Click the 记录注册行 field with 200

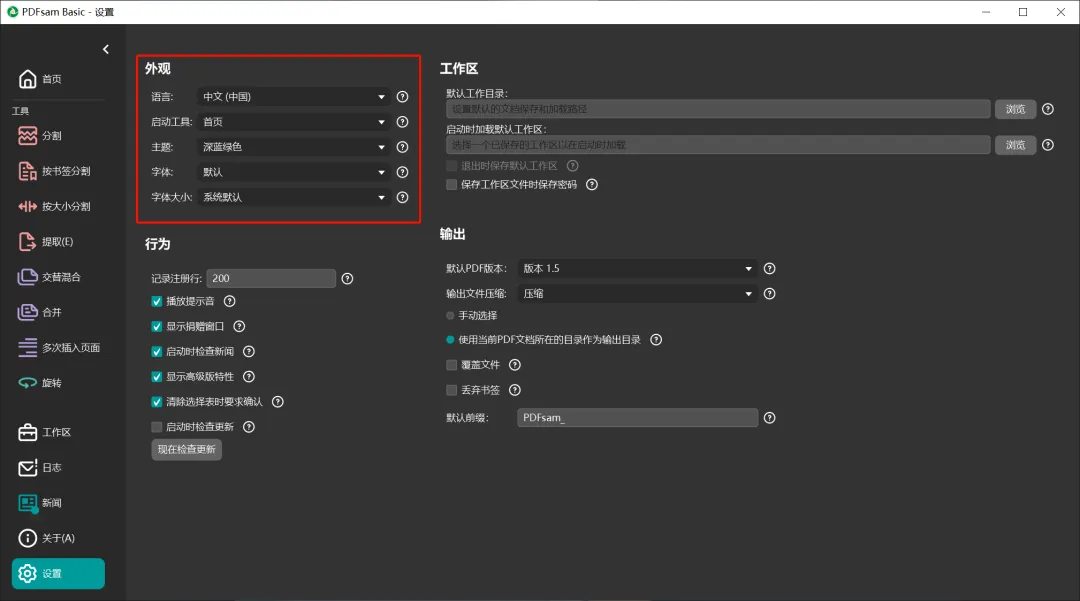271,279
